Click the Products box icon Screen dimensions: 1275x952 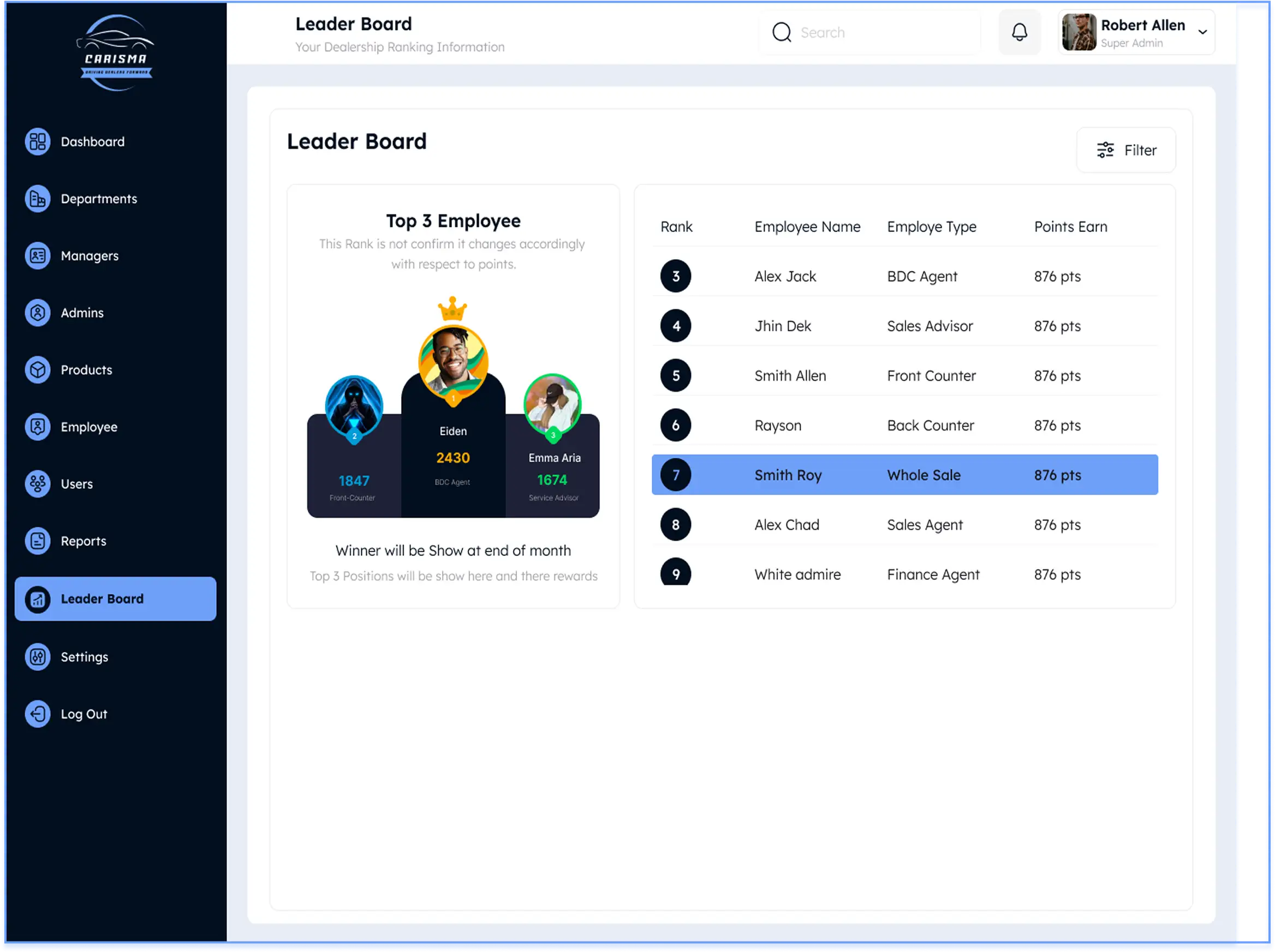38,370
